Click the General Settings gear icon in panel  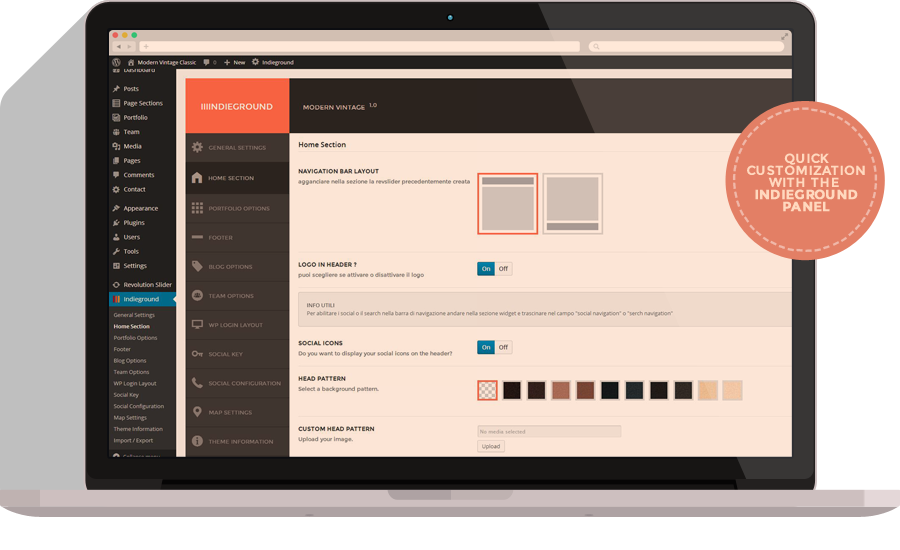tap(197, 147)
